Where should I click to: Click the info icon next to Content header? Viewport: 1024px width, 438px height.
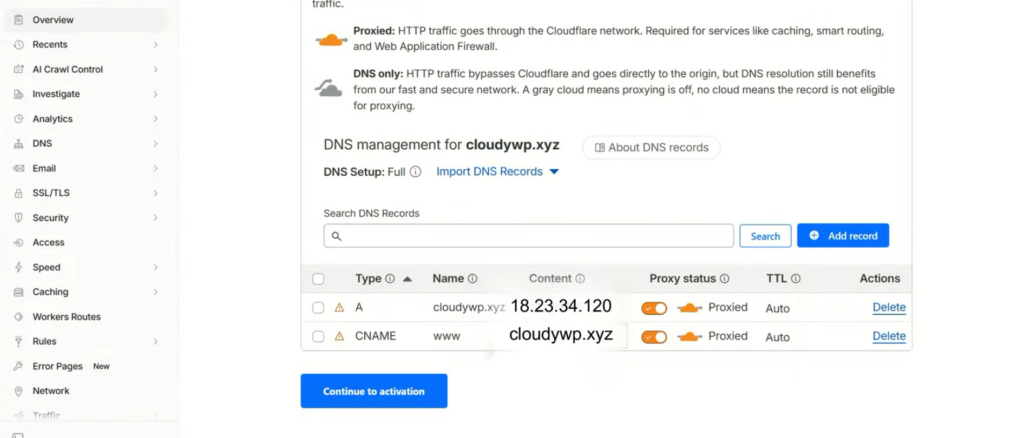click(x=580, y=279)
